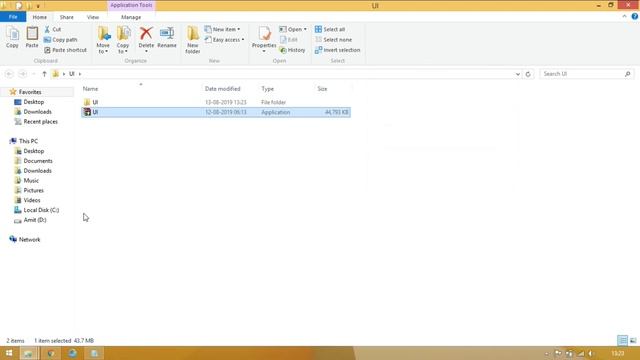This screenshot has width=640, height=360.
Task: Open Recent places in navigation pane
Action: click(x=40, y=122)
